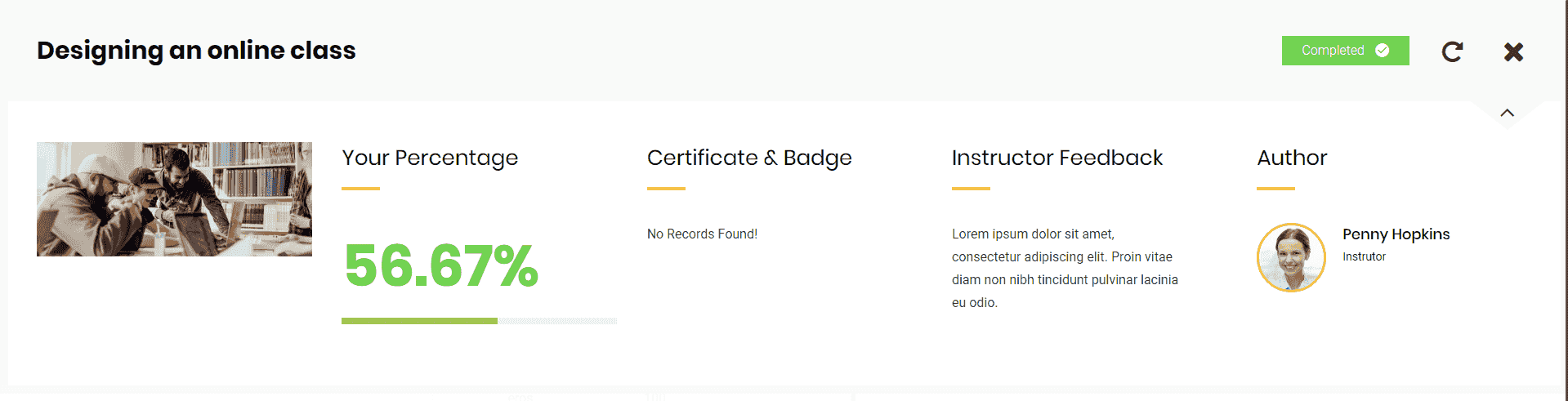This screenshot has height=401, width=1568.
Task: Collapse the details with the up chevron
Action: [x=1508, y=113]
